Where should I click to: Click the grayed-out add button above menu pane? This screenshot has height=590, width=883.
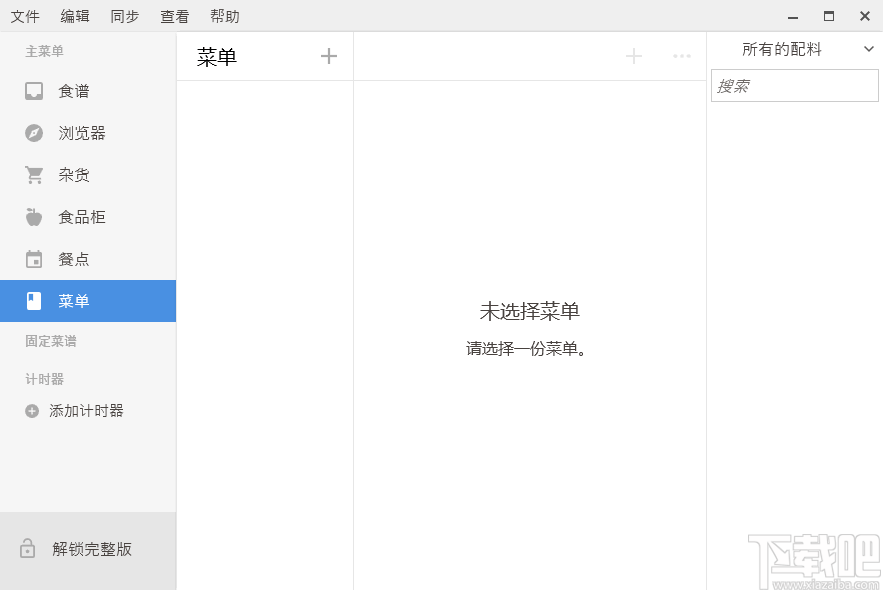pyautogui.click(x=633, y=56)
